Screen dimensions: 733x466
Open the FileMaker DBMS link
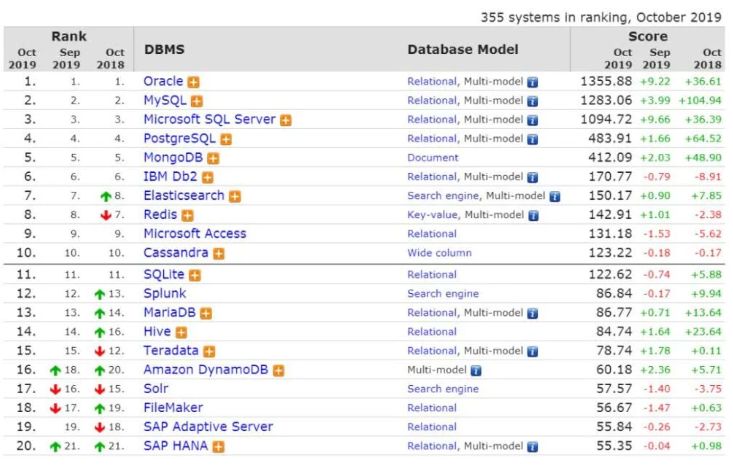[173, 408]
